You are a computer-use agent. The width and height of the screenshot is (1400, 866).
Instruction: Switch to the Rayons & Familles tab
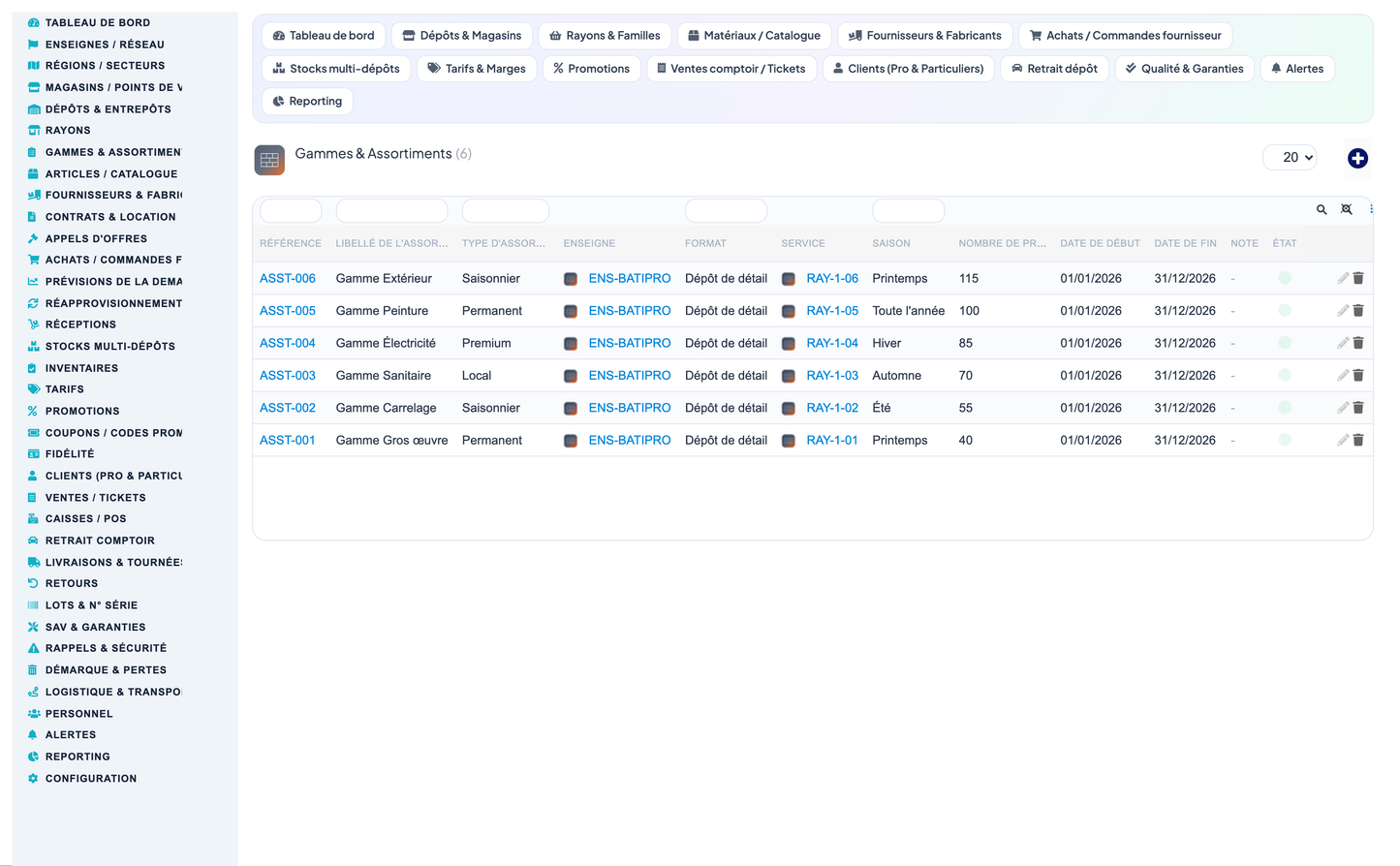pos(605,36)
